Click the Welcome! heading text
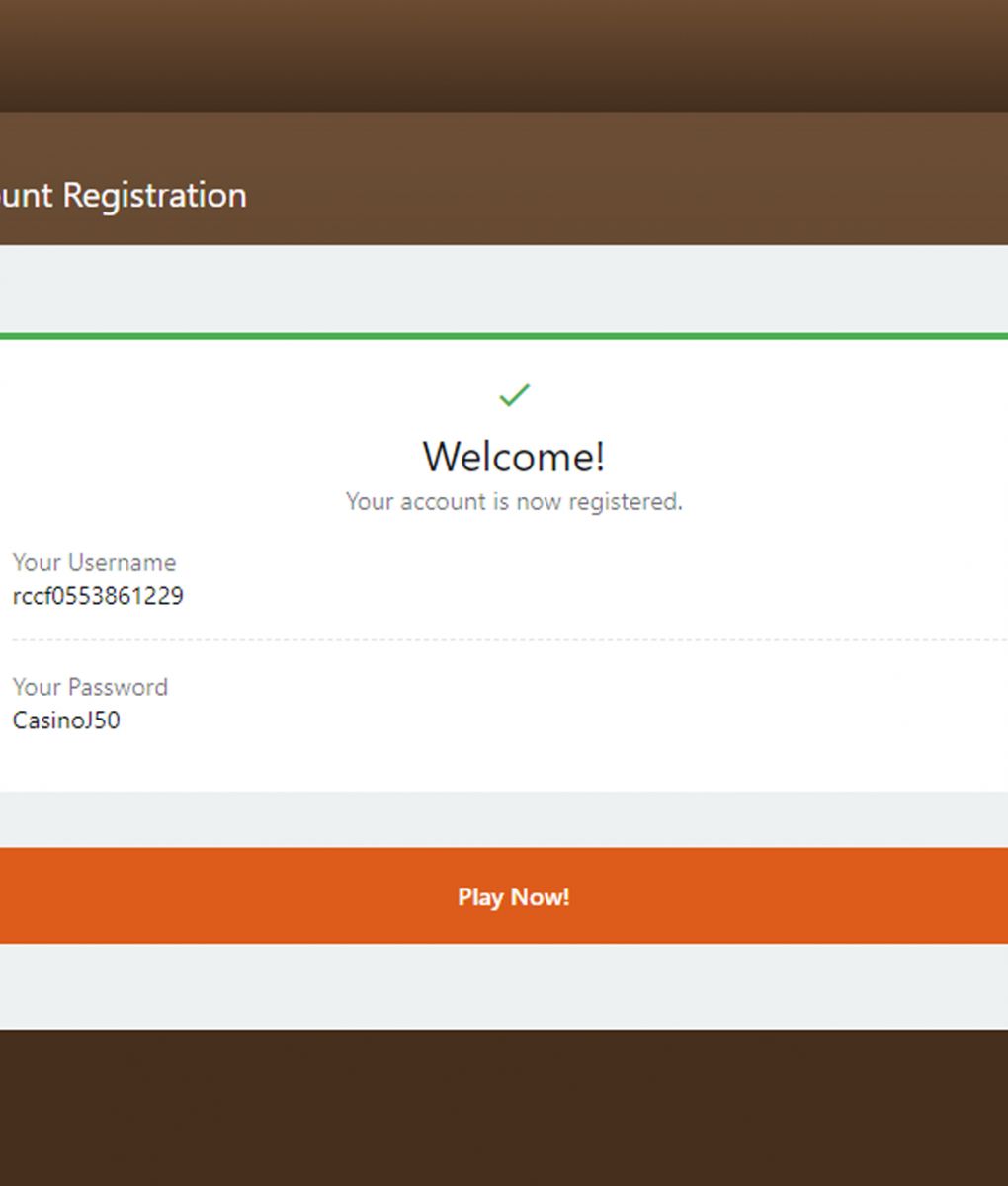This screenshot has height=1186, width=1008. (x=513, y=456)
